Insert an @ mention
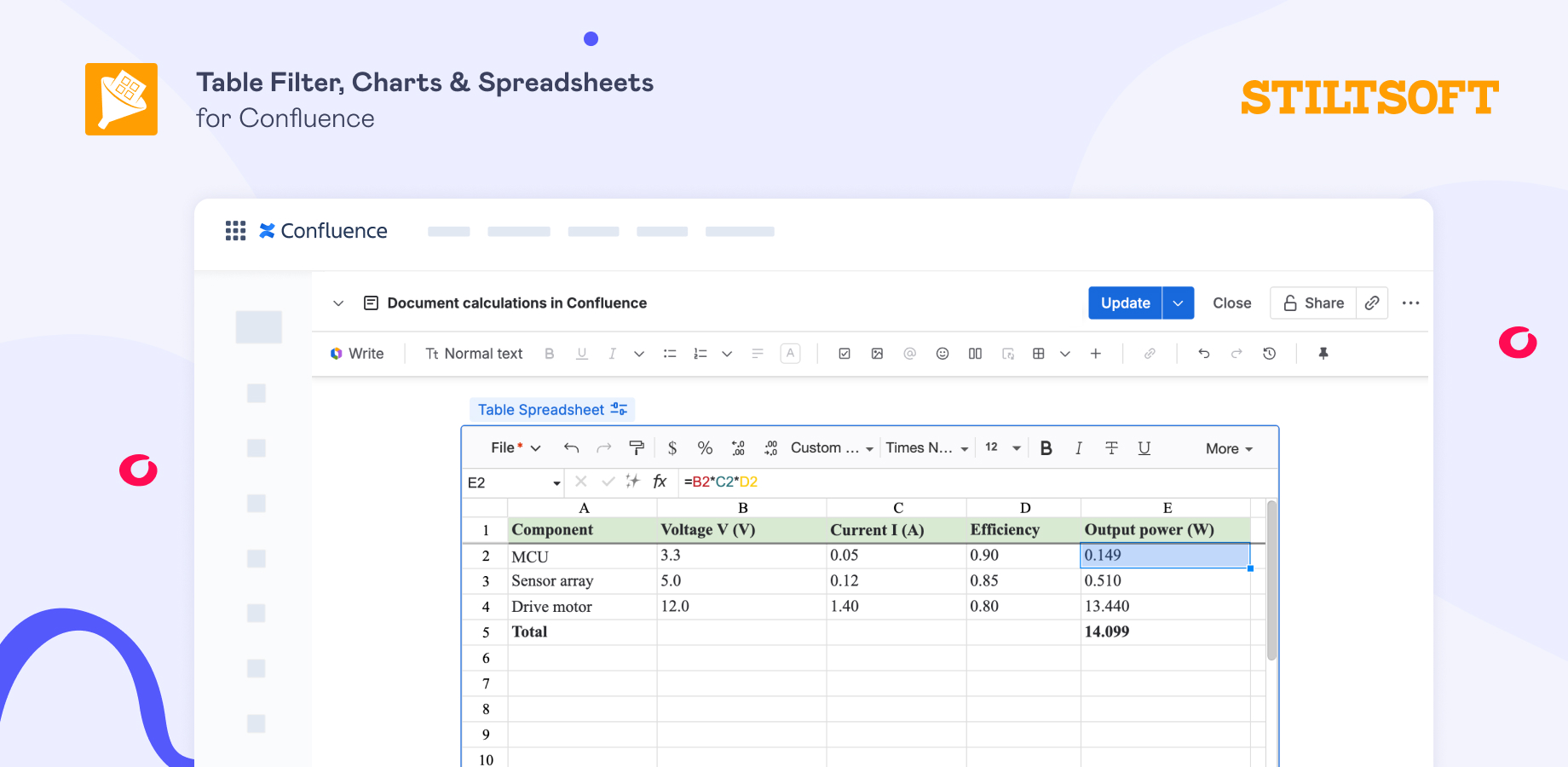This screenshot has height=767, width=1568. 910,354
